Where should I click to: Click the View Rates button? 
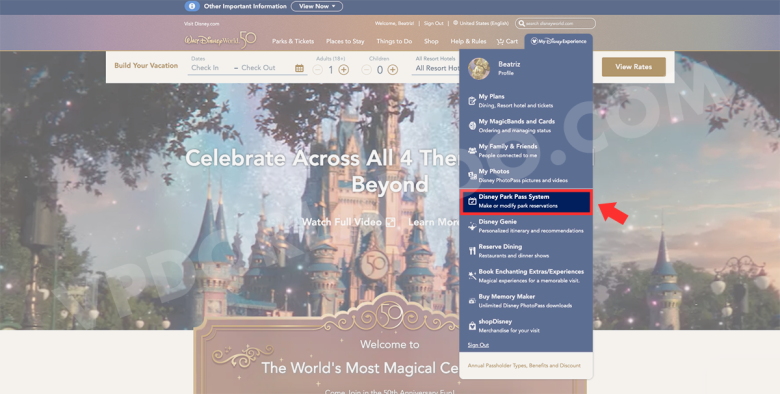click(x=633, y=67)
